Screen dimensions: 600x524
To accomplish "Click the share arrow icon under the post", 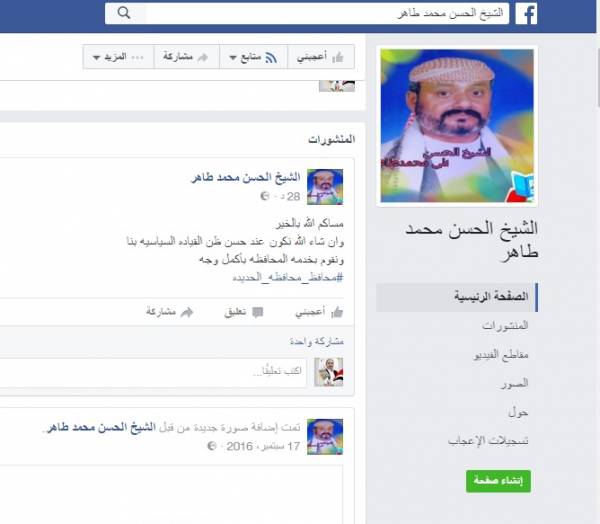I will click(187, 312).
